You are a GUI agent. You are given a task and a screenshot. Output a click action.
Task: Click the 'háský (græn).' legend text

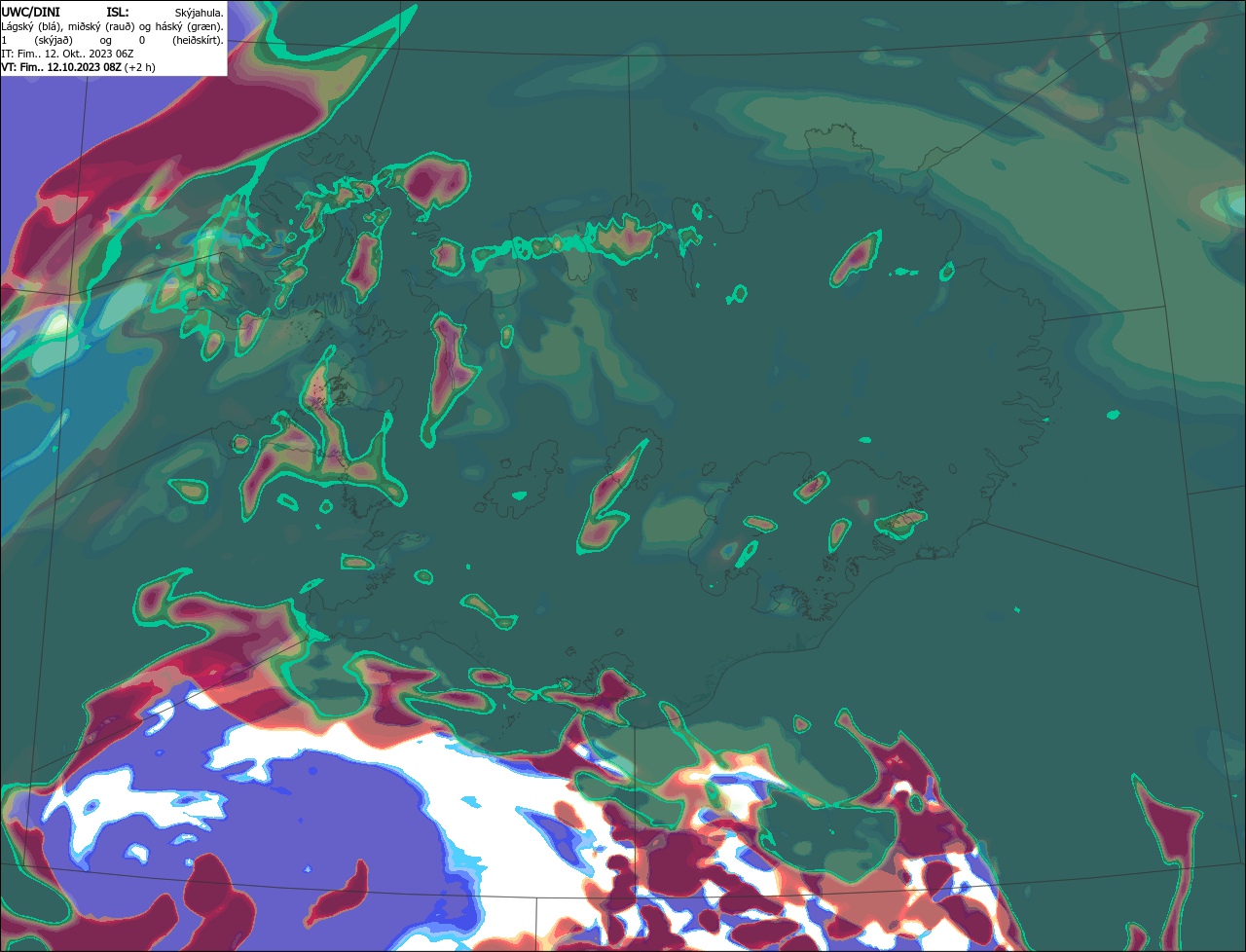pos(190,26)
